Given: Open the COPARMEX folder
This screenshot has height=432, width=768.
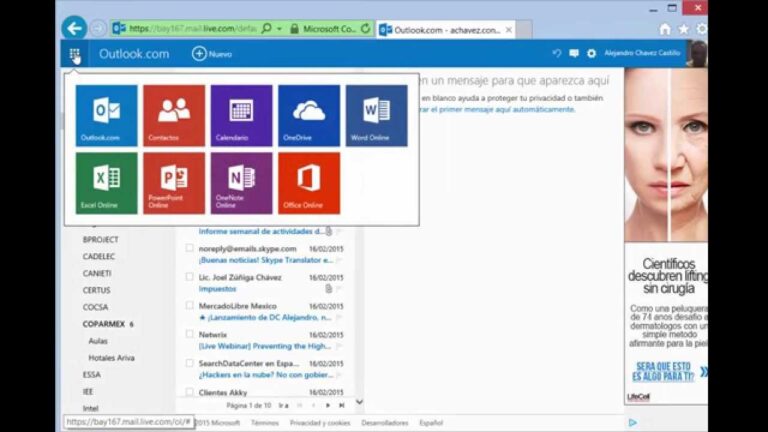Looking at the screenshot, I should 104,324.
